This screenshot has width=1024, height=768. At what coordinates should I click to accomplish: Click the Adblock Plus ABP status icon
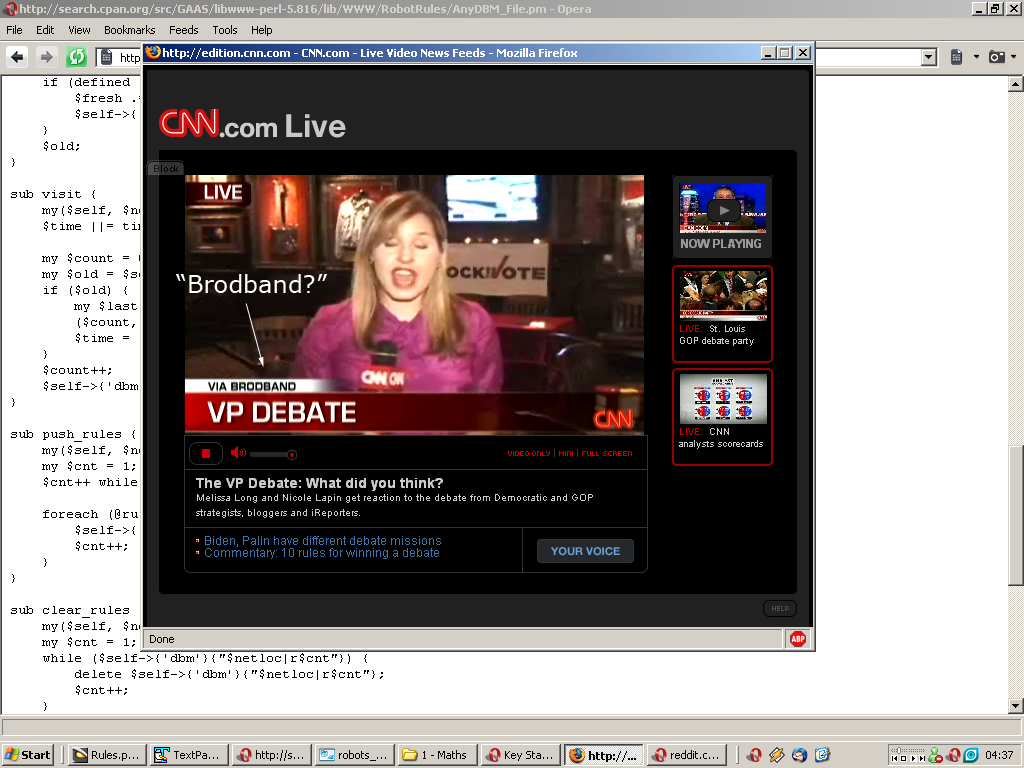point(798,639)
